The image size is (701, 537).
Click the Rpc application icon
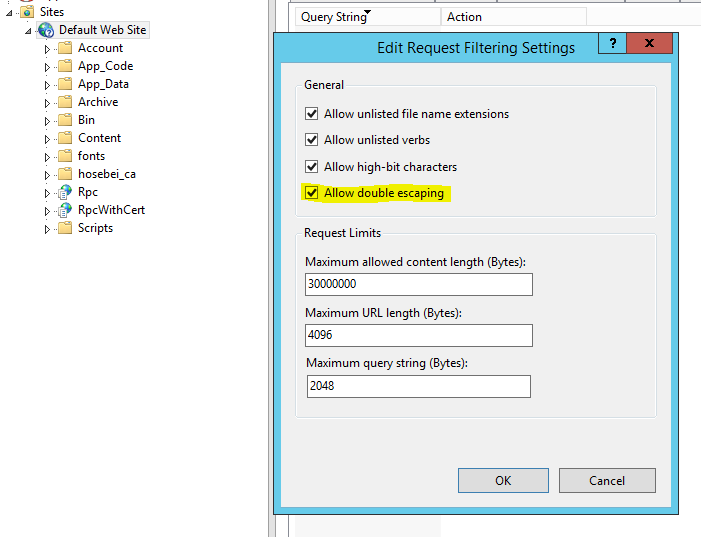tap(65, 192)
